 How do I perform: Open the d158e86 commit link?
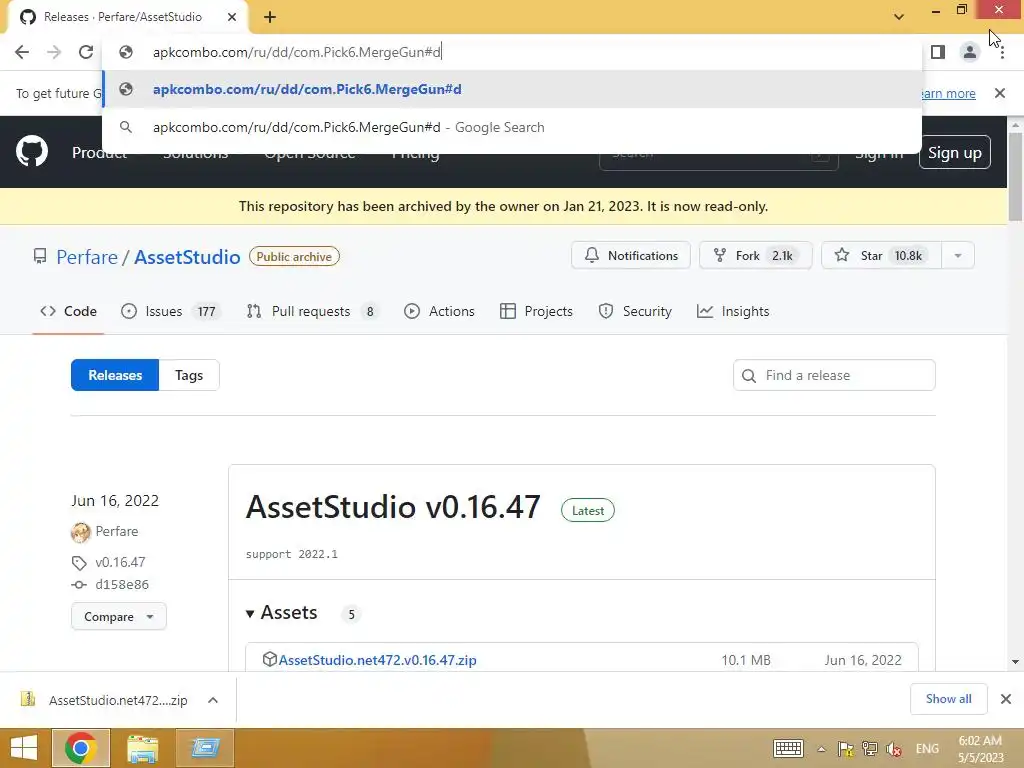[122, 584]
